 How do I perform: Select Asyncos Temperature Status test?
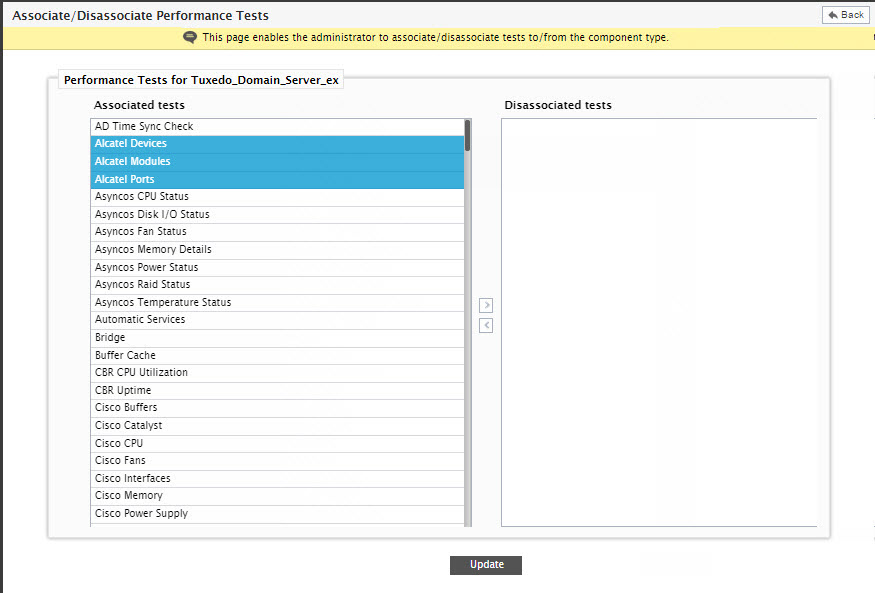coord(277,303)
